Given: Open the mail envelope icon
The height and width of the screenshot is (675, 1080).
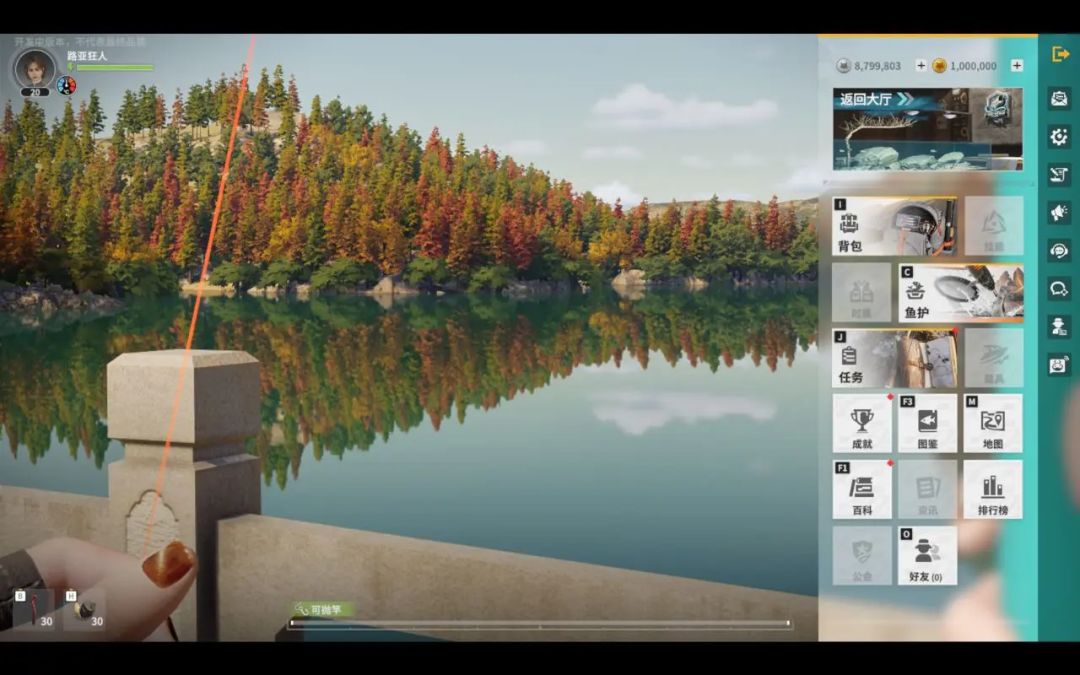Looking at the screenshot, I should [x=1059, y=98].
